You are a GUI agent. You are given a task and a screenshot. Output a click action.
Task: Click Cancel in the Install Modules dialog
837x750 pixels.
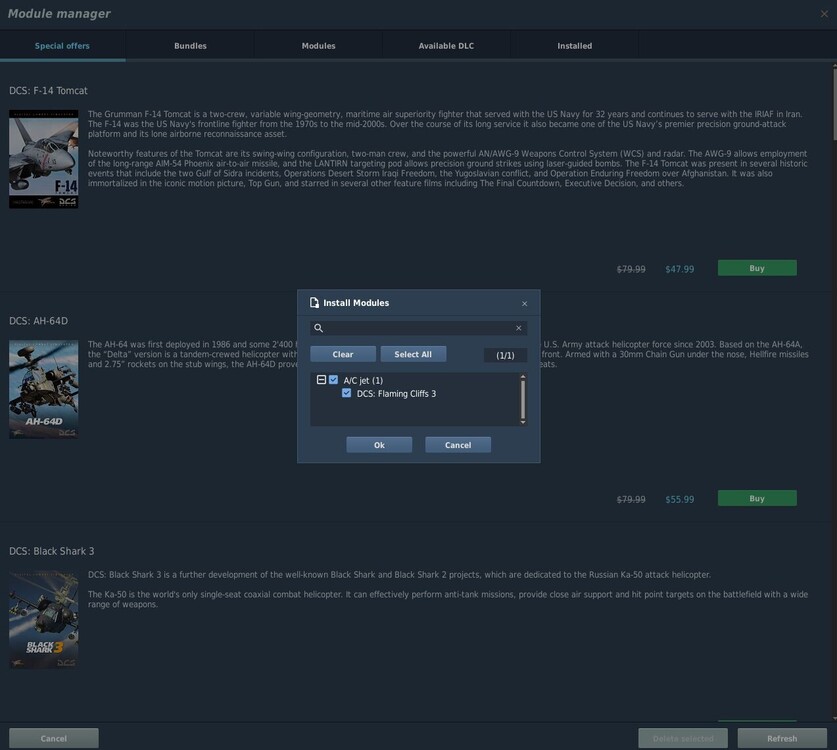click(458, 445)
